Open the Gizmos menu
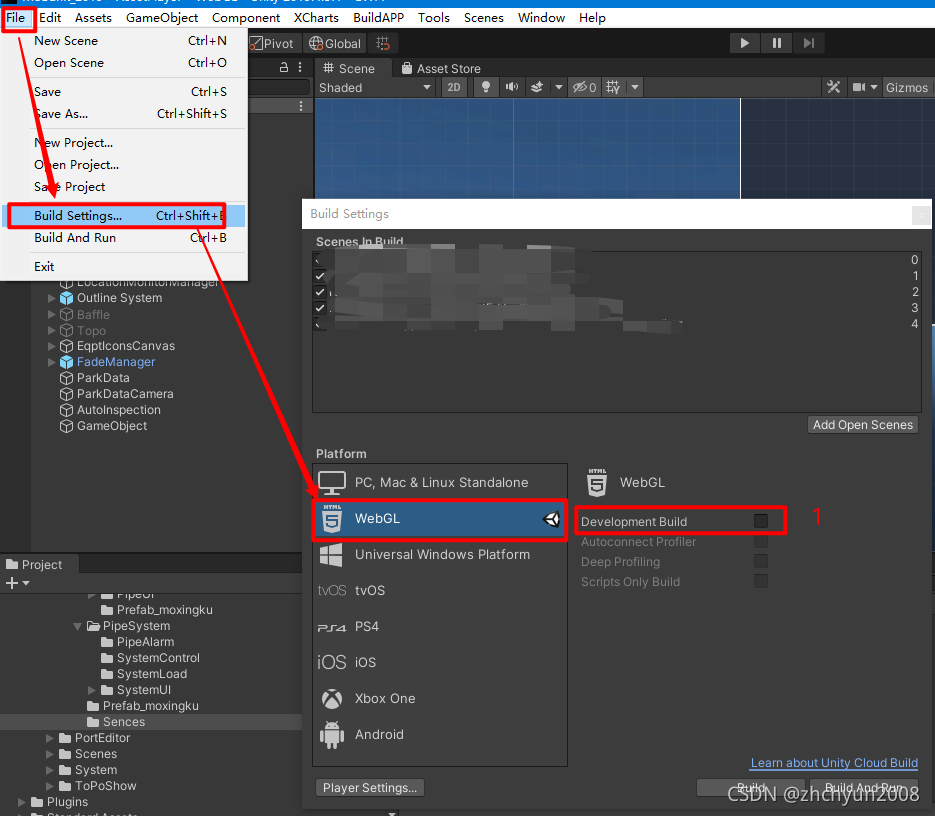 point(906,88)
